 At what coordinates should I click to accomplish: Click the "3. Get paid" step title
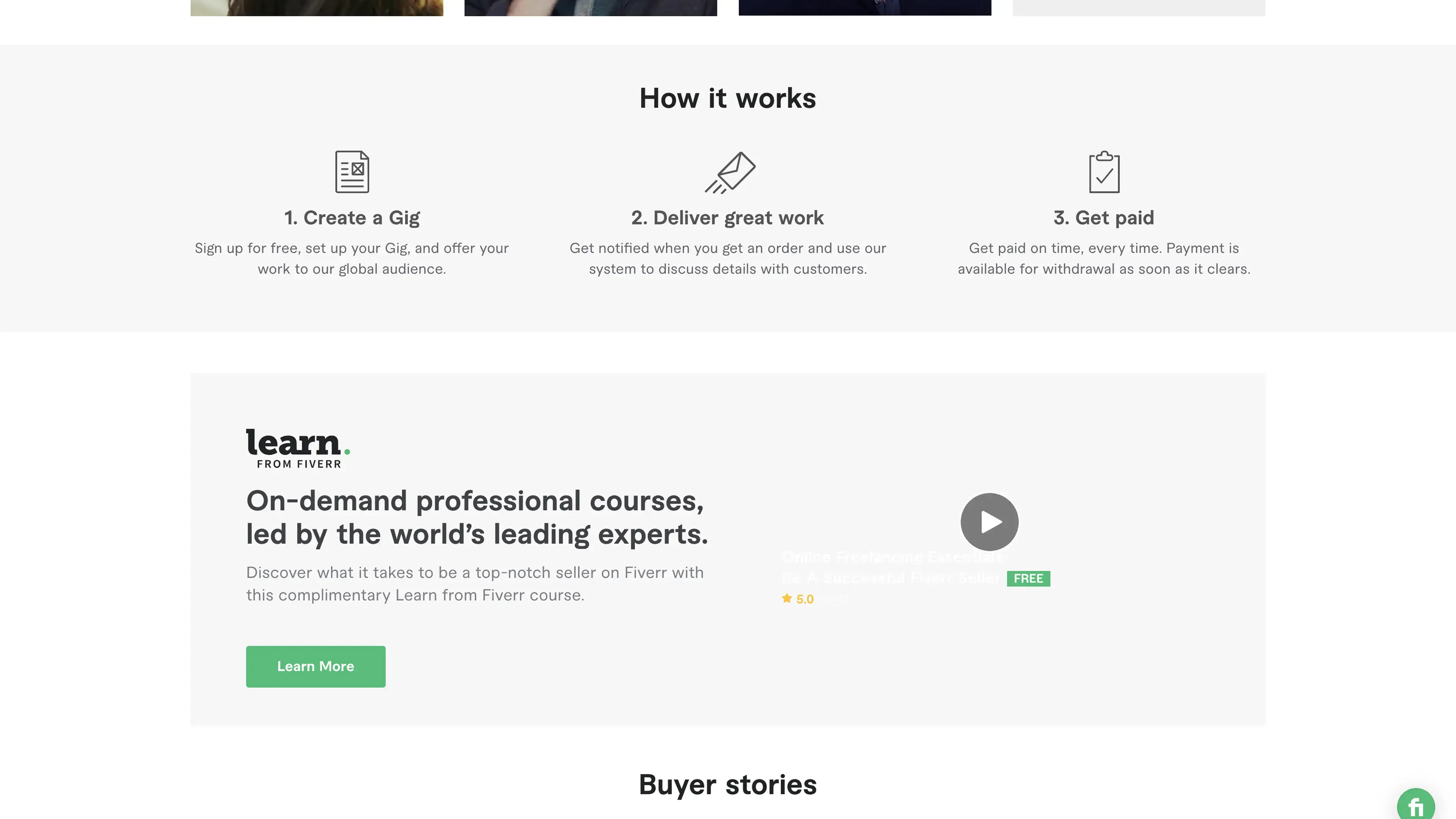pos(1103,218)
